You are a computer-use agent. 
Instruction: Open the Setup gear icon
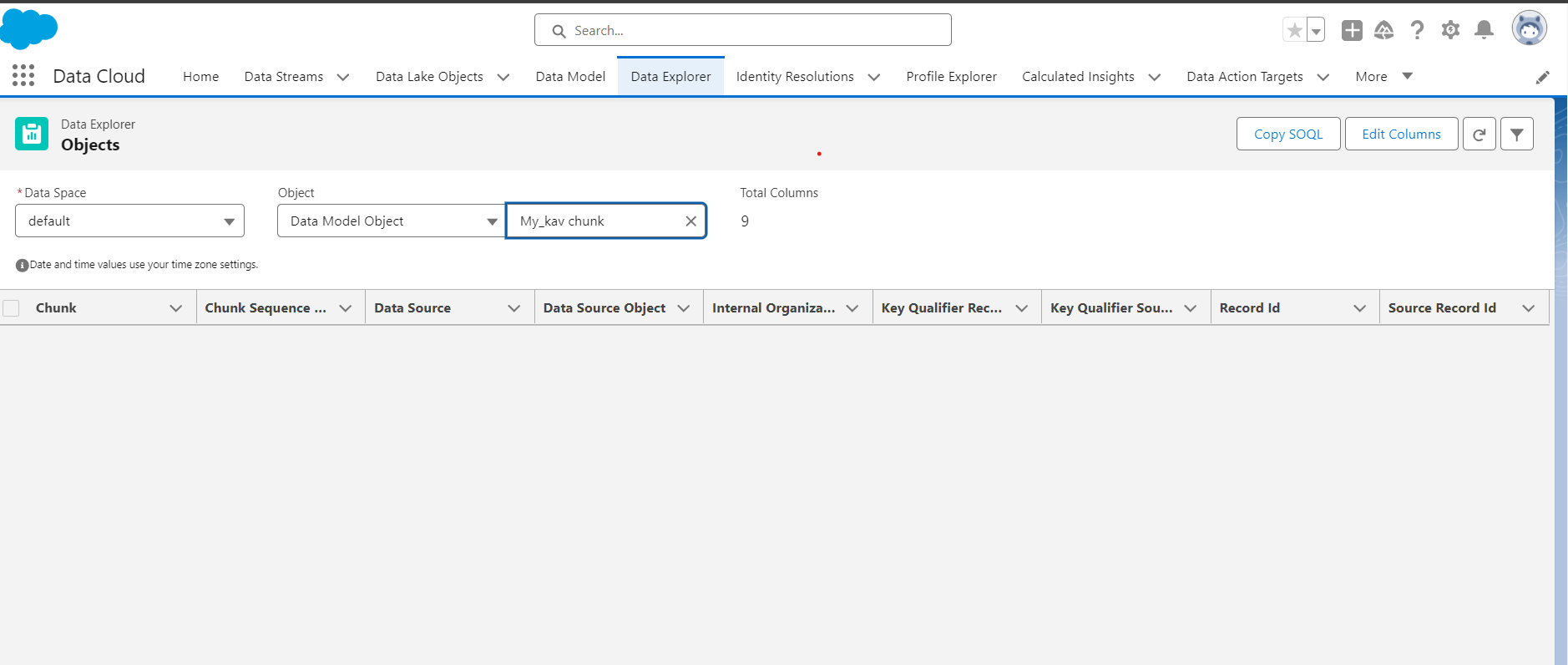pyautogui.click(x=1450, y=31)
